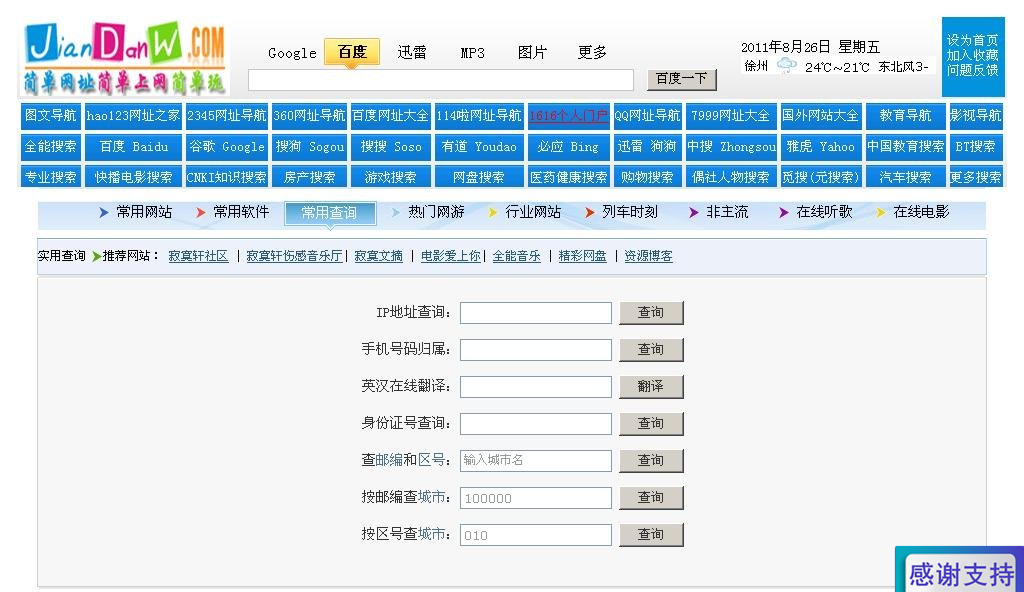This screenshot has width=1024, height=592.
Task: Click 查询 button for IP地址查询
Action: click(x=651, y=313)
